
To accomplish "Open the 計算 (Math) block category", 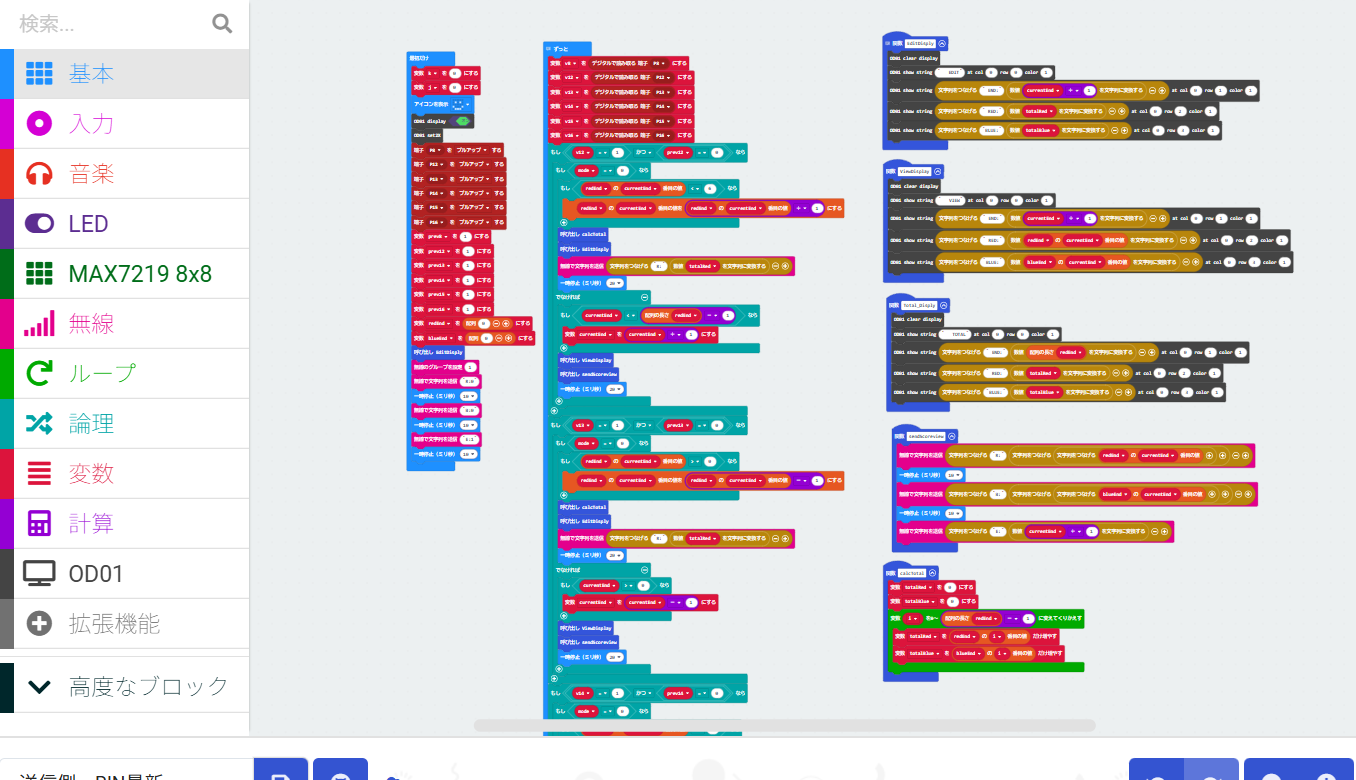I will click(x=91, y=524).
